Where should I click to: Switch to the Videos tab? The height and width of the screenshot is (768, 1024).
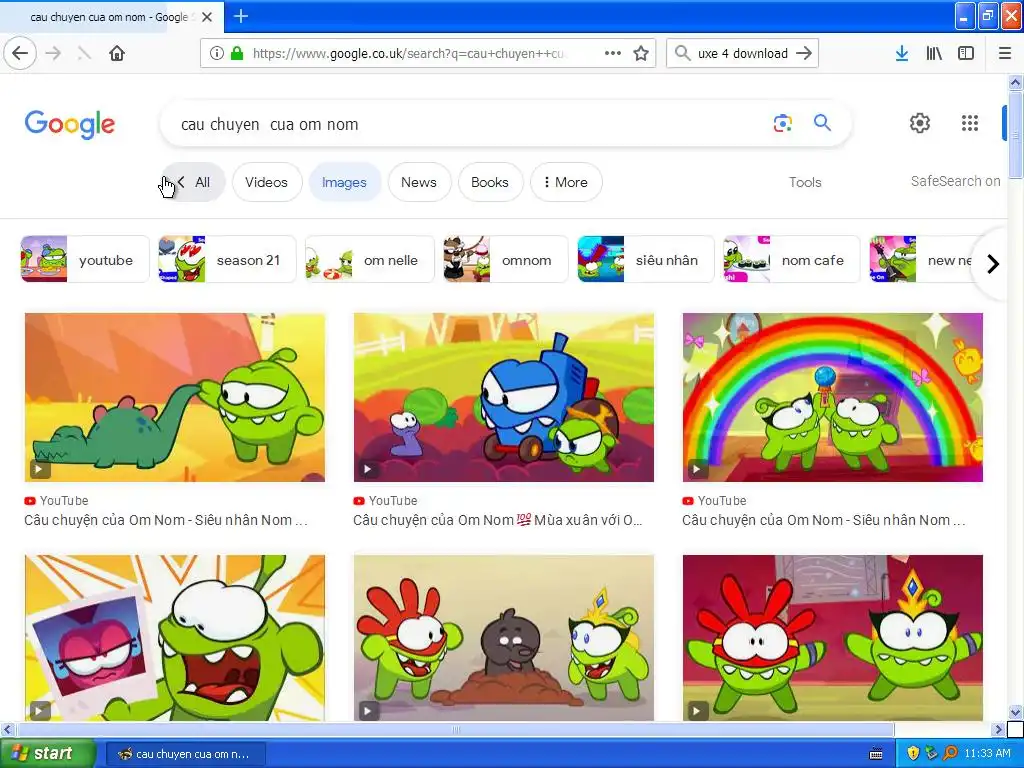click(266, 182)
